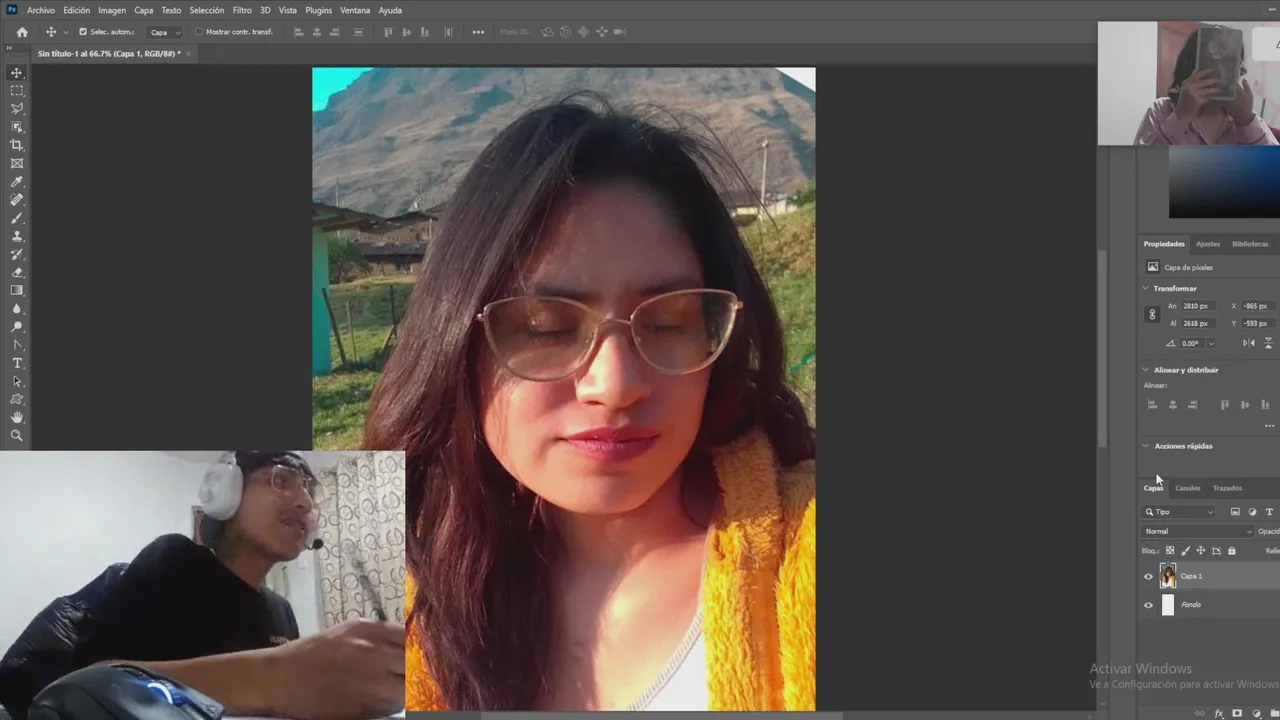The height and width of the screenshot is (720, 1280).
Task: Select the Pen tool
Action: 17,345
